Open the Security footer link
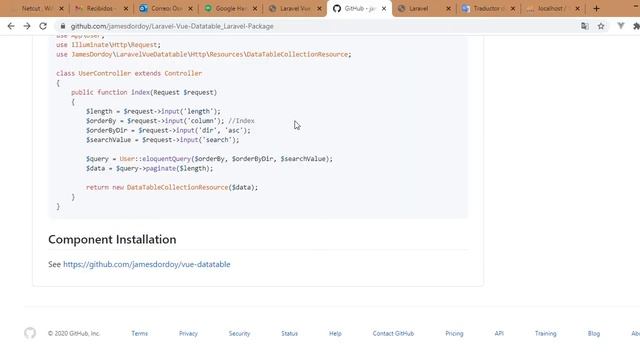Viewport: 640px width, 360px height. [x=239, y=333]
